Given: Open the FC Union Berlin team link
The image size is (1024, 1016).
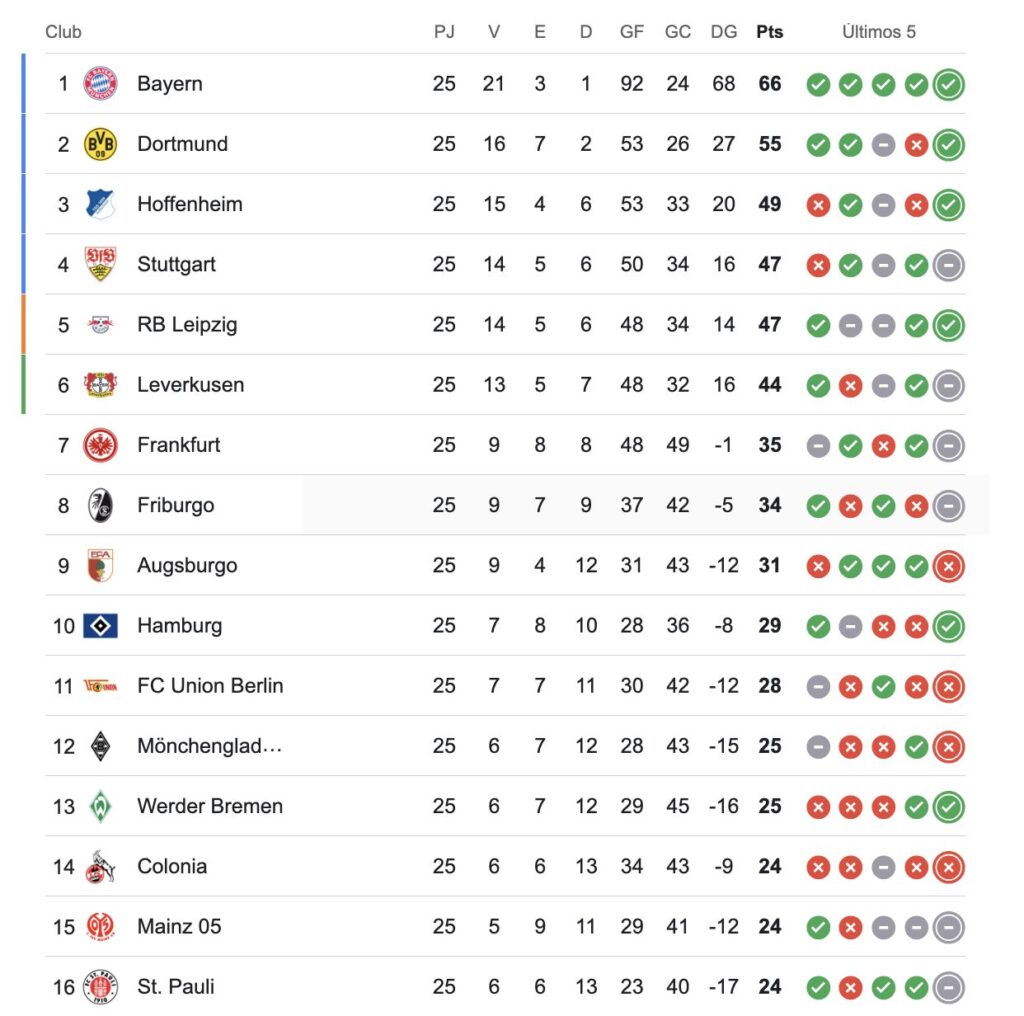Looking at the screenshot, I should tap(210, 686).
